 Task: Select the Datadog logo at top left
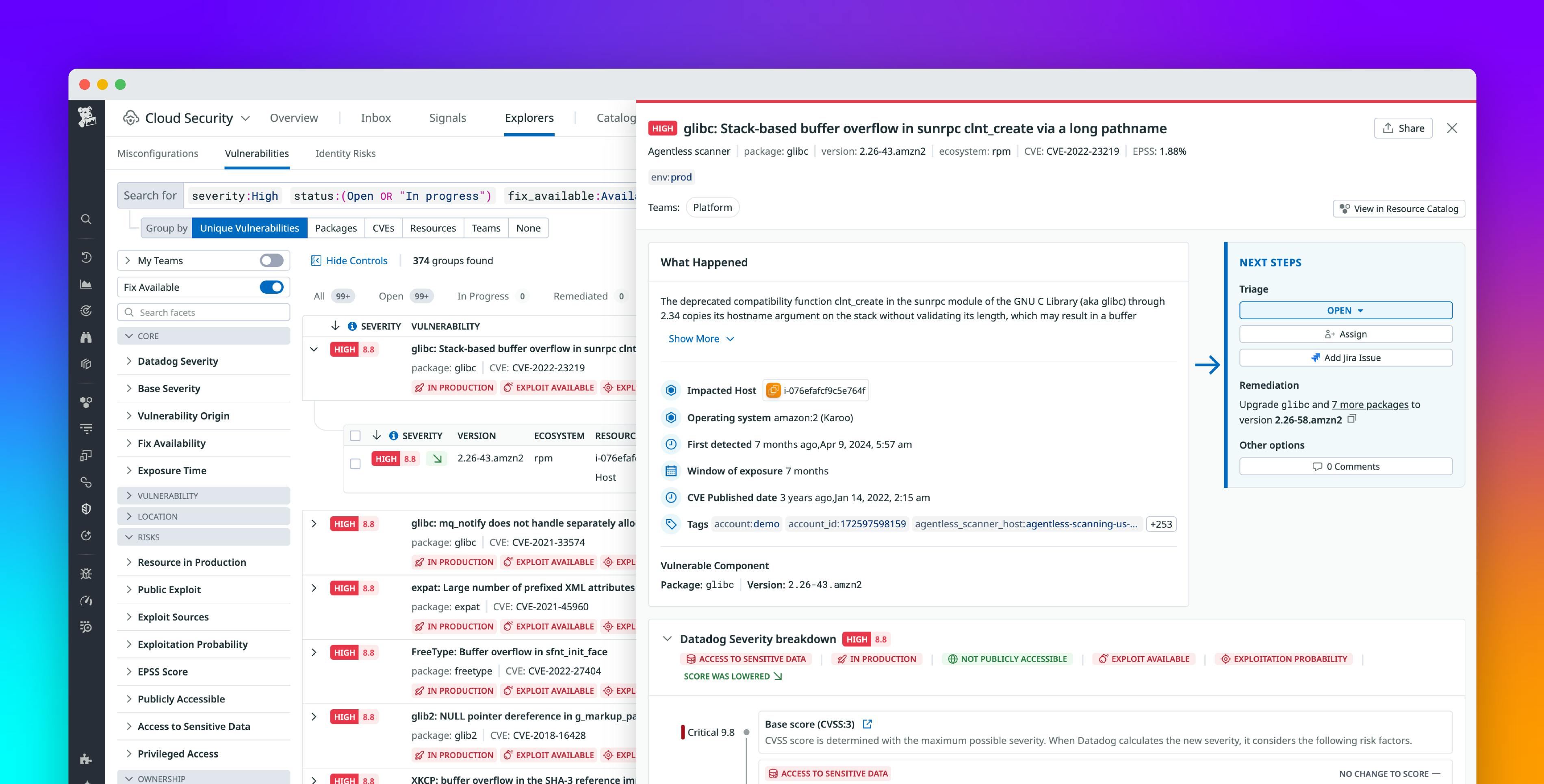coord(86,117)
